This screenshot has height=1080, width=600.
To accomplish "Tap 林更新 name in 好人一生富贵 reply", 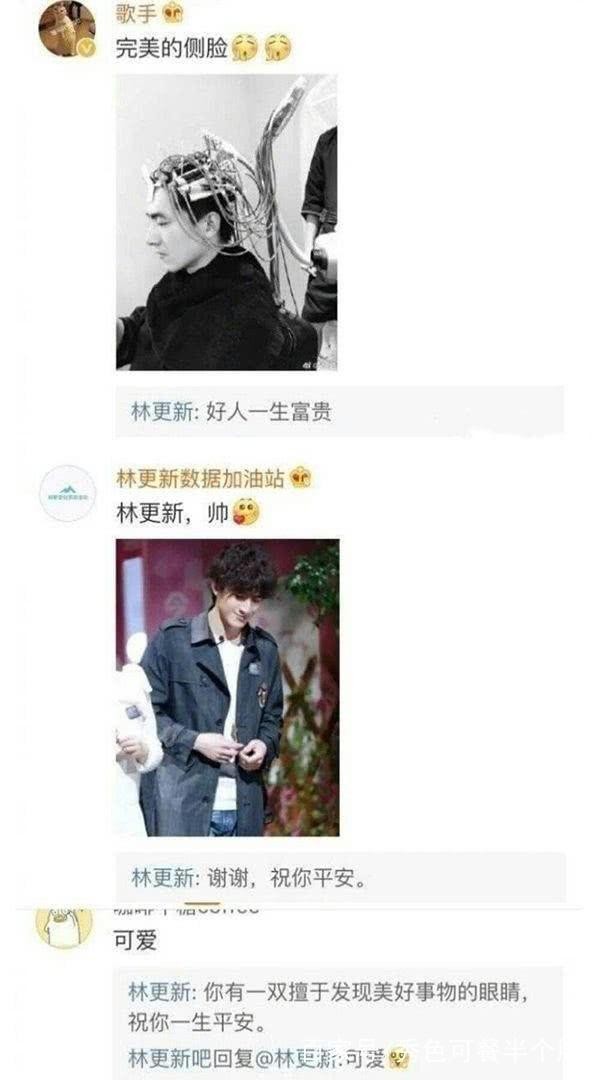I will 163,411.
